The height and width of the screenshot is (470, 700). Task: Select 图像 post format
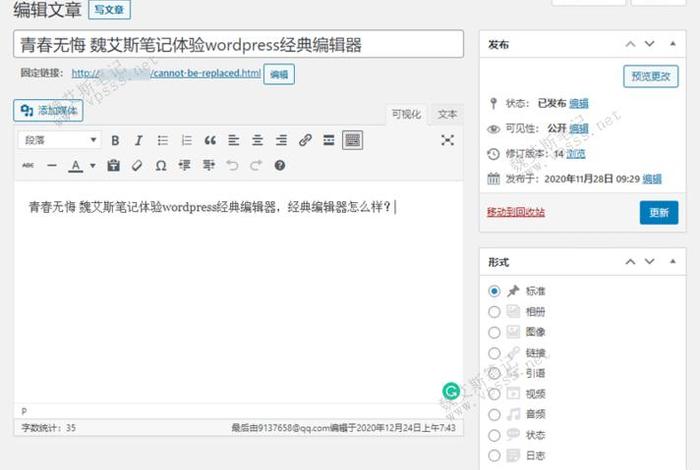(494, 332)
